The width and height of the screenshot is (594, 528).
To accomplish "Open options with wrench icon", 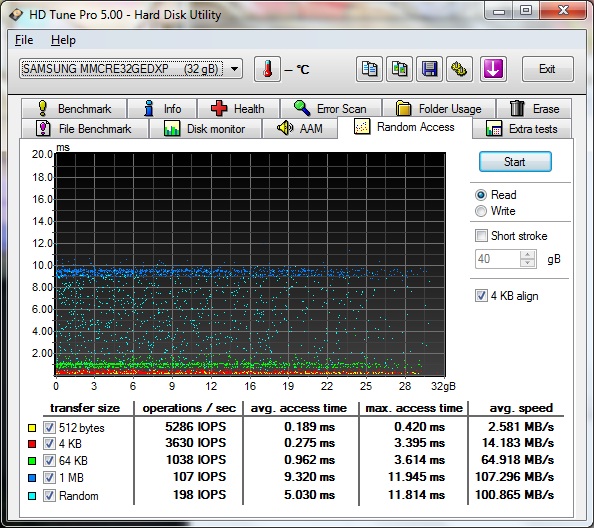I will click(459, 69).
